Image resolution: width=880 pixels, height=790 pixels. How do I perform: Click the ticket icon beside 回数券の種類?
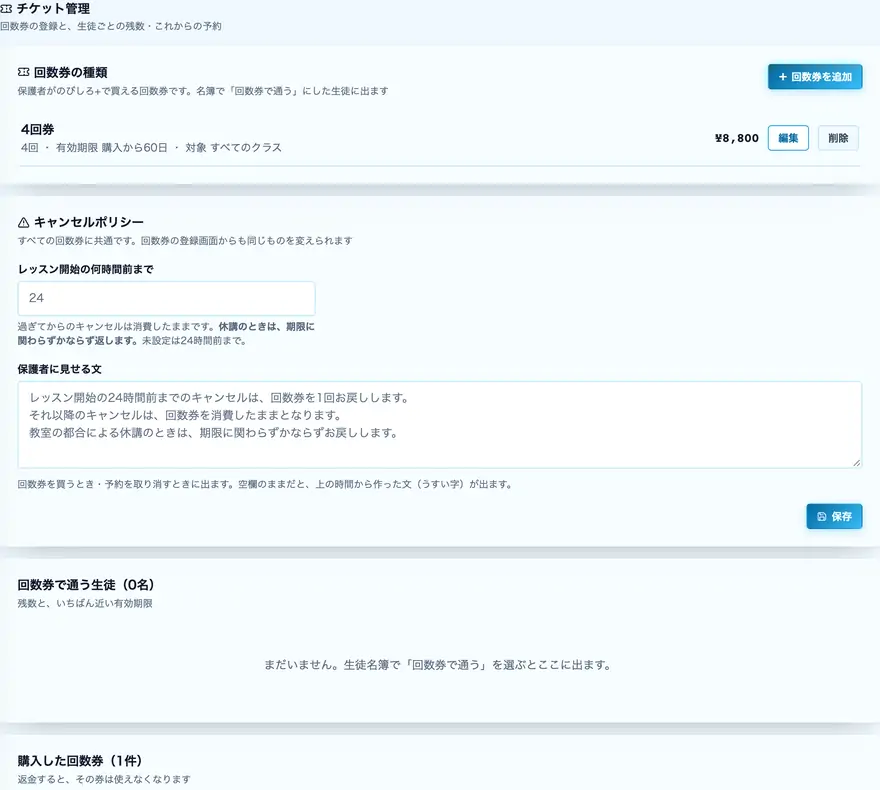coord(24,72)
